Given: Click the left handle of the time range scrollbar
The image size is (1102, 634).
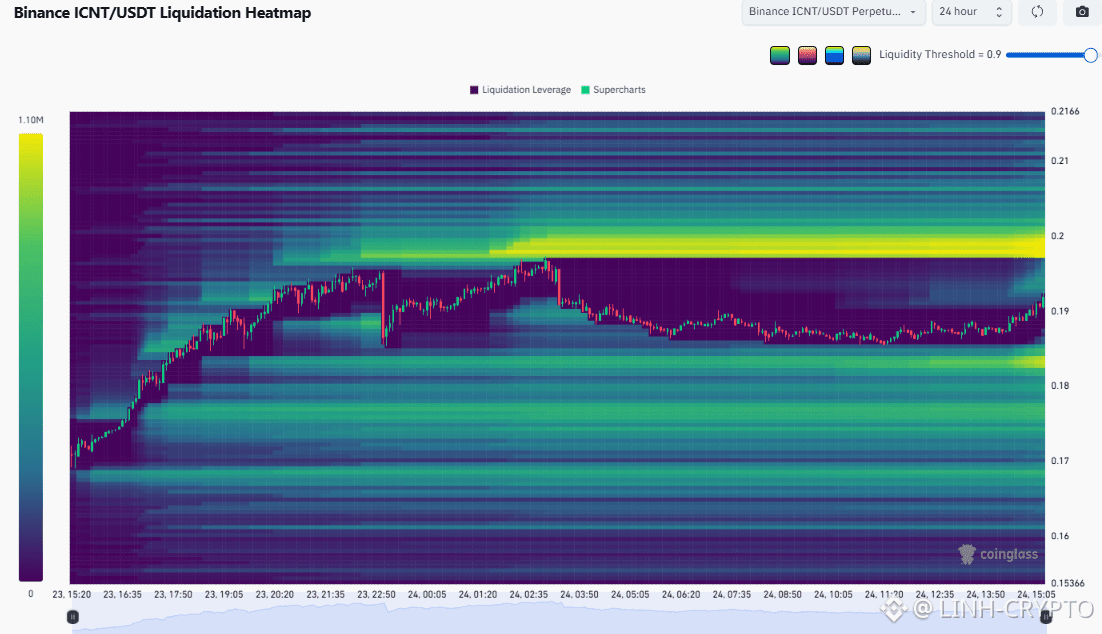Looking at the screenshot, I should tap(72, 617).
